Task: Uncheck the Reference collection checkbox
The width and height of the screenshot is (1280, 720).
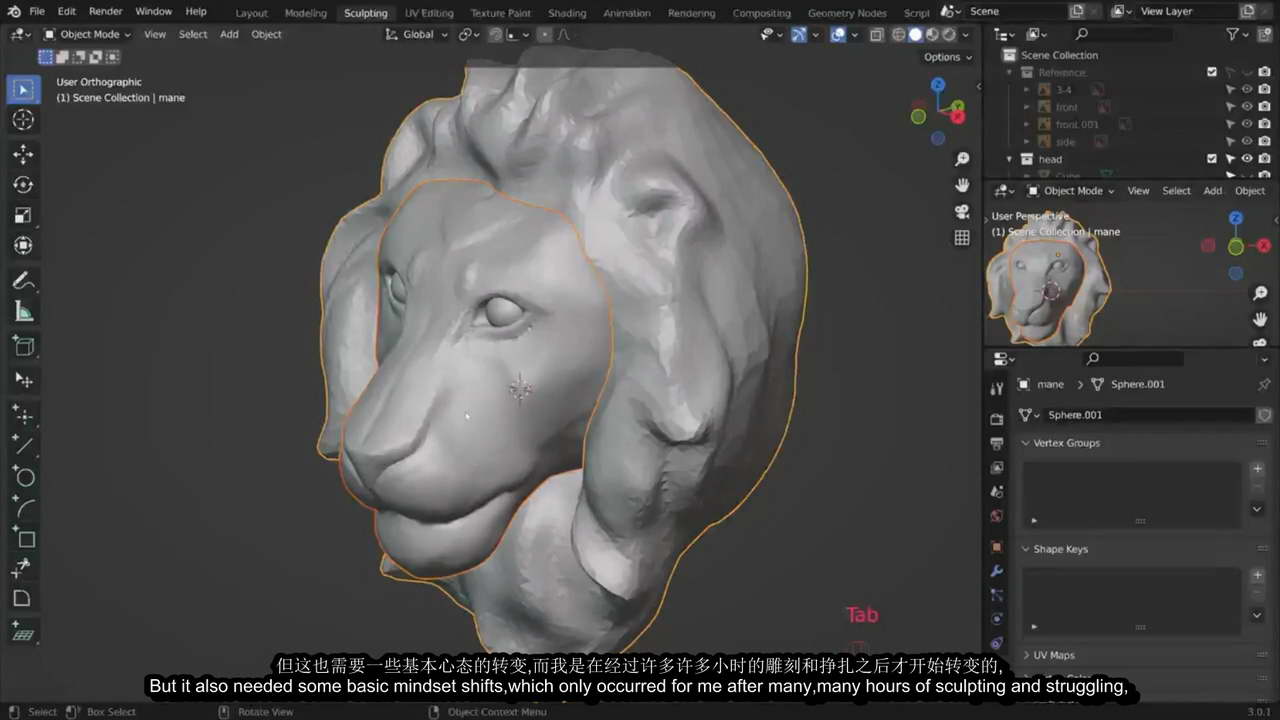Action: [x=1212, y=72]
